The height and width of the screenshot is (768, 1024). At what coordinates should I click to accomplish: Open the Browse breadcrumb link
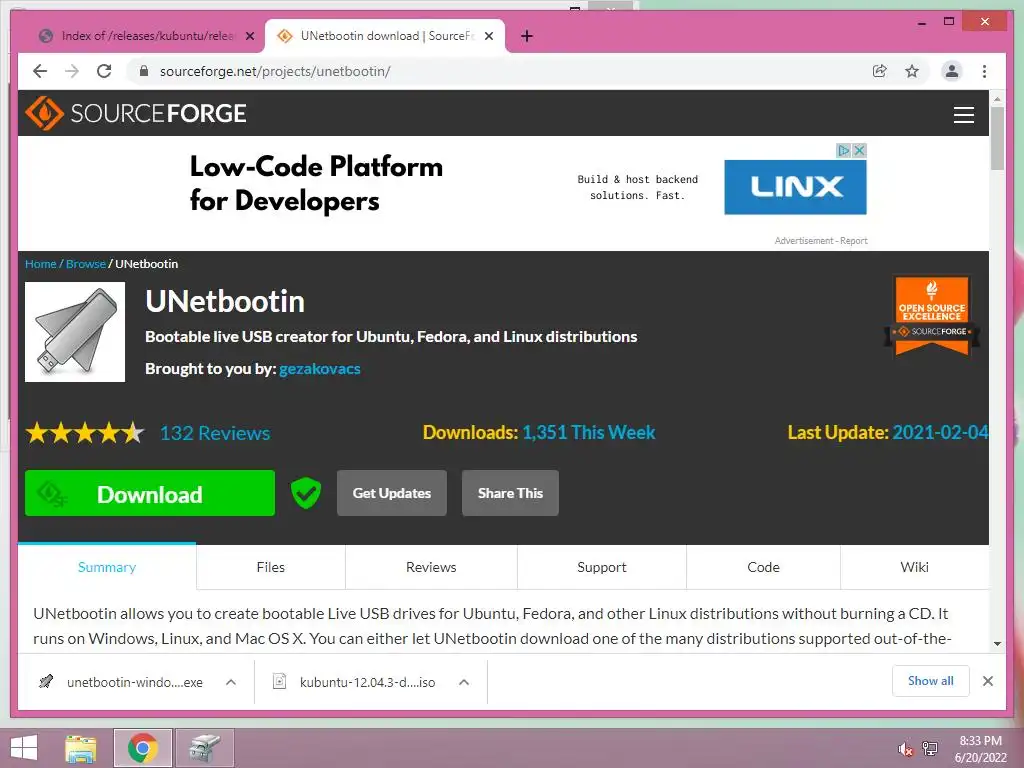coord(86,264)
